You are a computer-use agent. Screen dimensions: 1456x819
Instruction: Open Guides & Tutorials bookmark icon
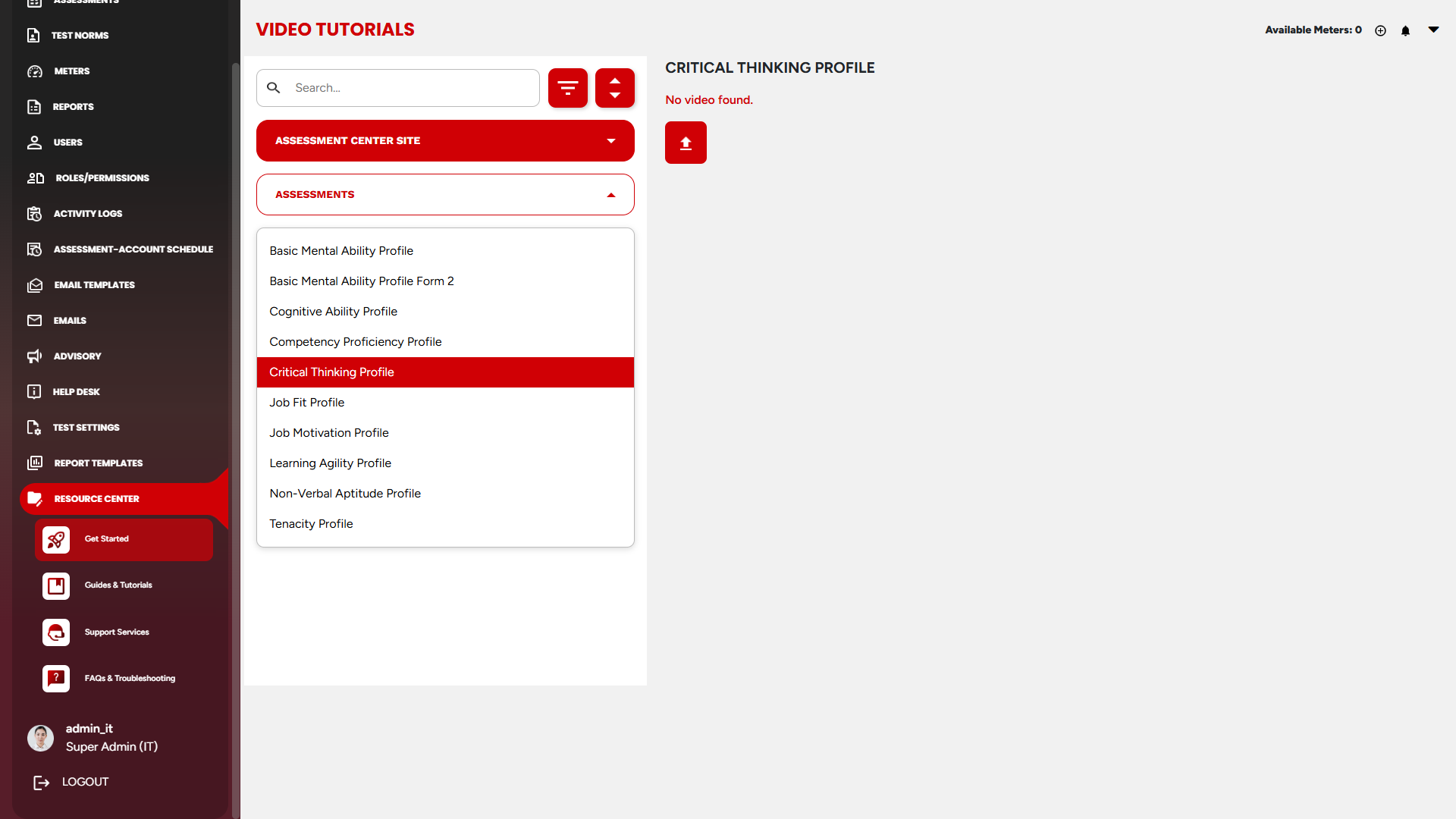(x=56, y=585)
